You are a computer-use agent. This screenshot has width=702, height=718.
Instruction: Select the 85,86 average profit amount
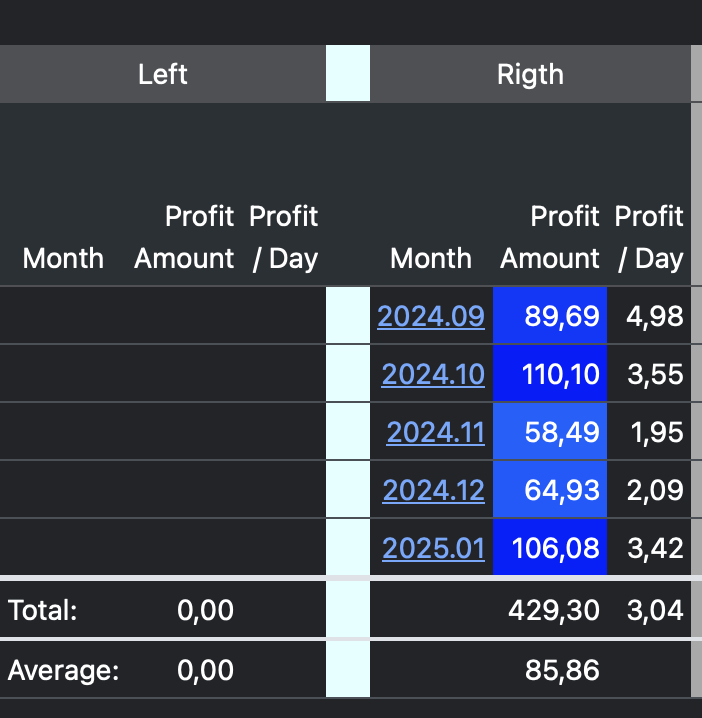coord(562,669)
